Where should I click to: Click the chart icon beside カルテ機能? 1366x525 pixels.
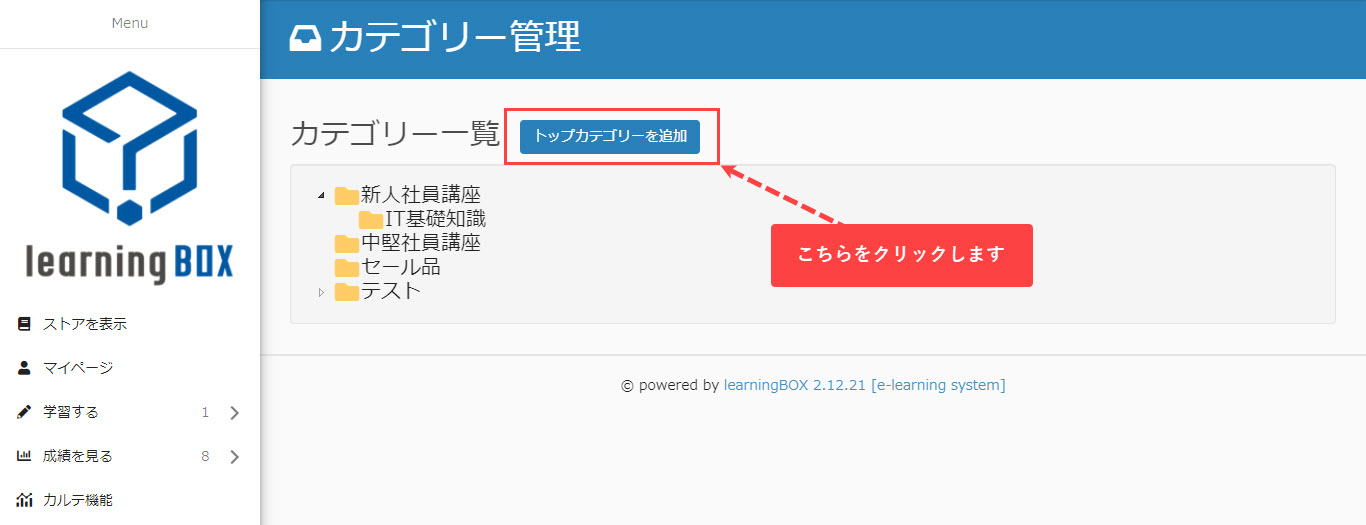click(x=25, y=500)
